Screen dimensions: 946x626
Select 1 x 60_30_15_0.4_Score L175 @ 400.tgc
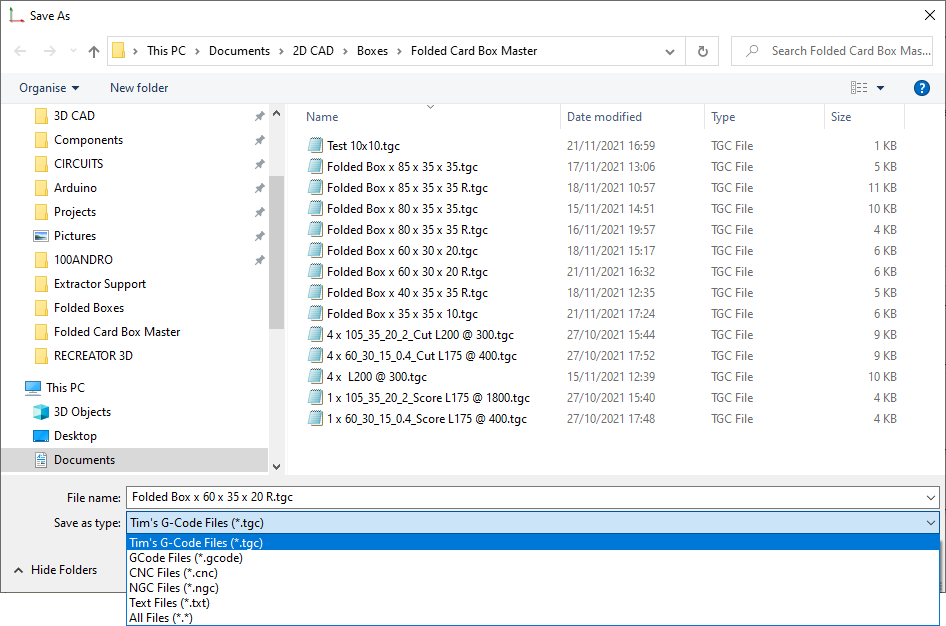pos(427,419)
